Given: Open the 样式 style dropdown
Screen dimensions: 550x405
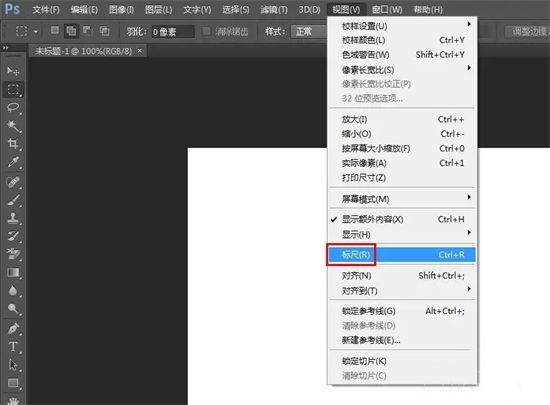Looking at the screenshot, I should pyautogui.click(x=309, y=32).
